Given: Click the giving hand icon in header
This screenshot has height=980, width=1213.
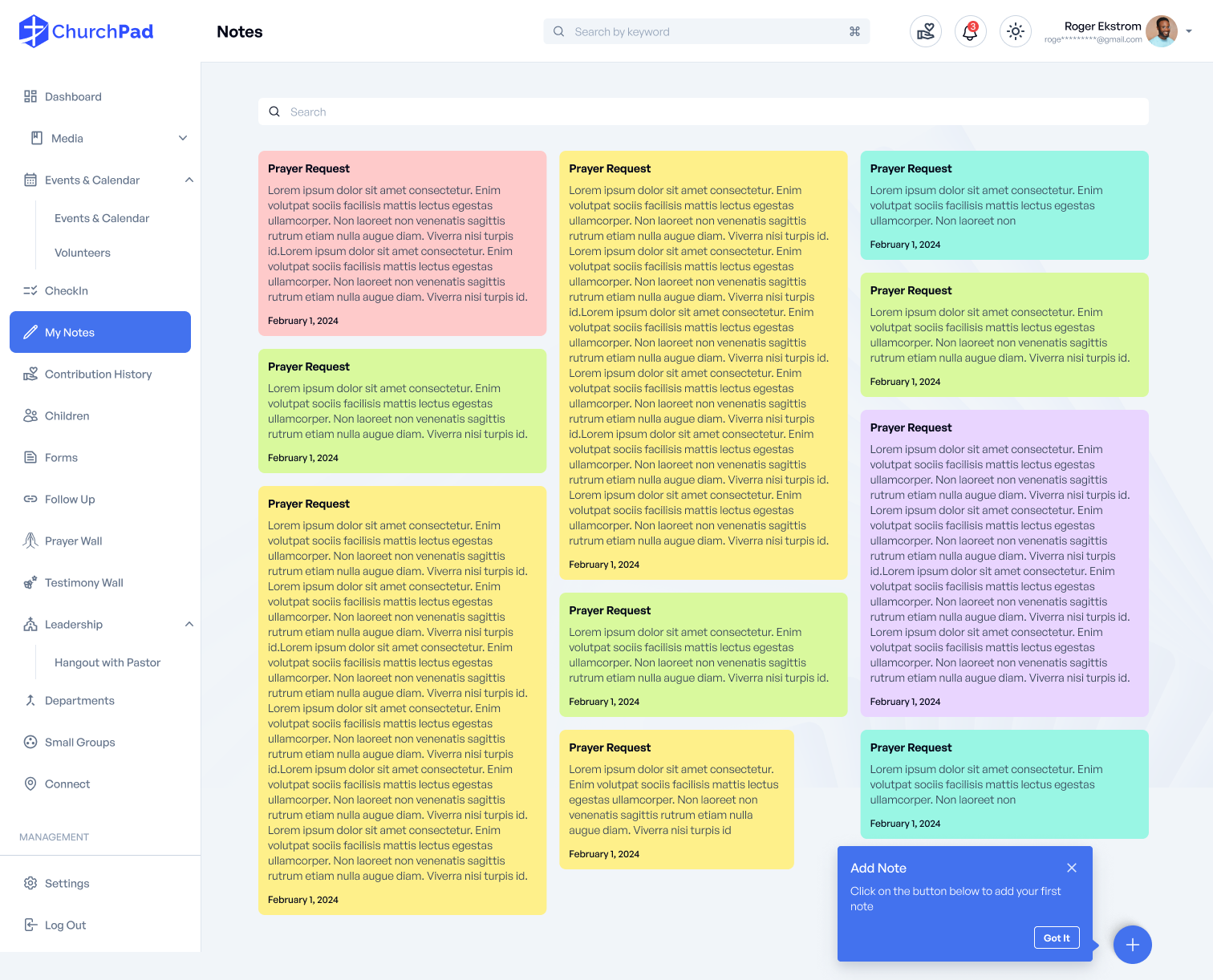Looking at the screenshot, I should (x=926, y=31).
